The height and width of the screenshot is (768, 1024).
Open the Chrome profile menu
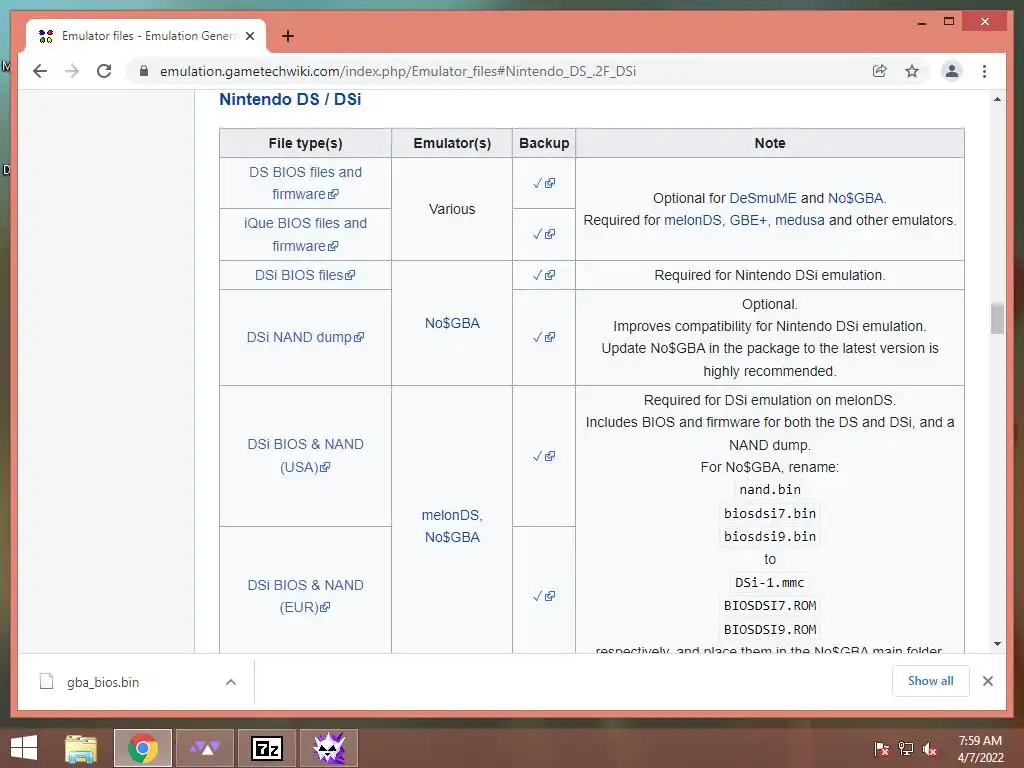tap(952, 71)
